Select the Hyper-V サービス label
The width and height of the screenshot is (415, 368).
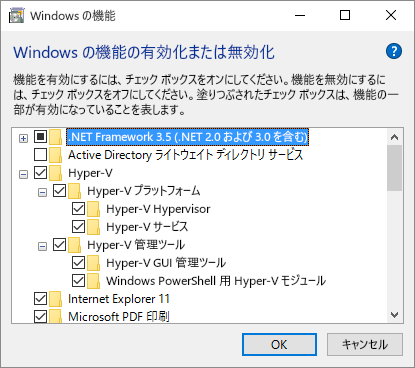[x=147, y=227]
